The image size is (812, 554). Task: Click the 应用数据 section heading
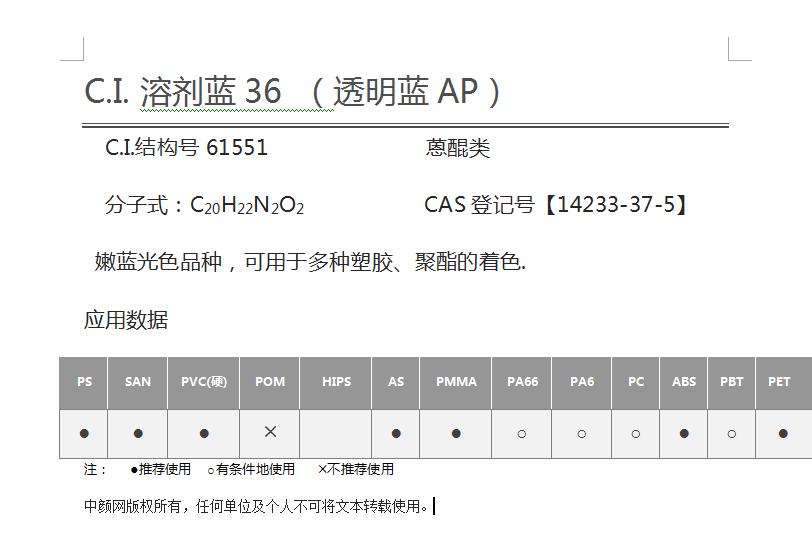click(x=126, y=320)
